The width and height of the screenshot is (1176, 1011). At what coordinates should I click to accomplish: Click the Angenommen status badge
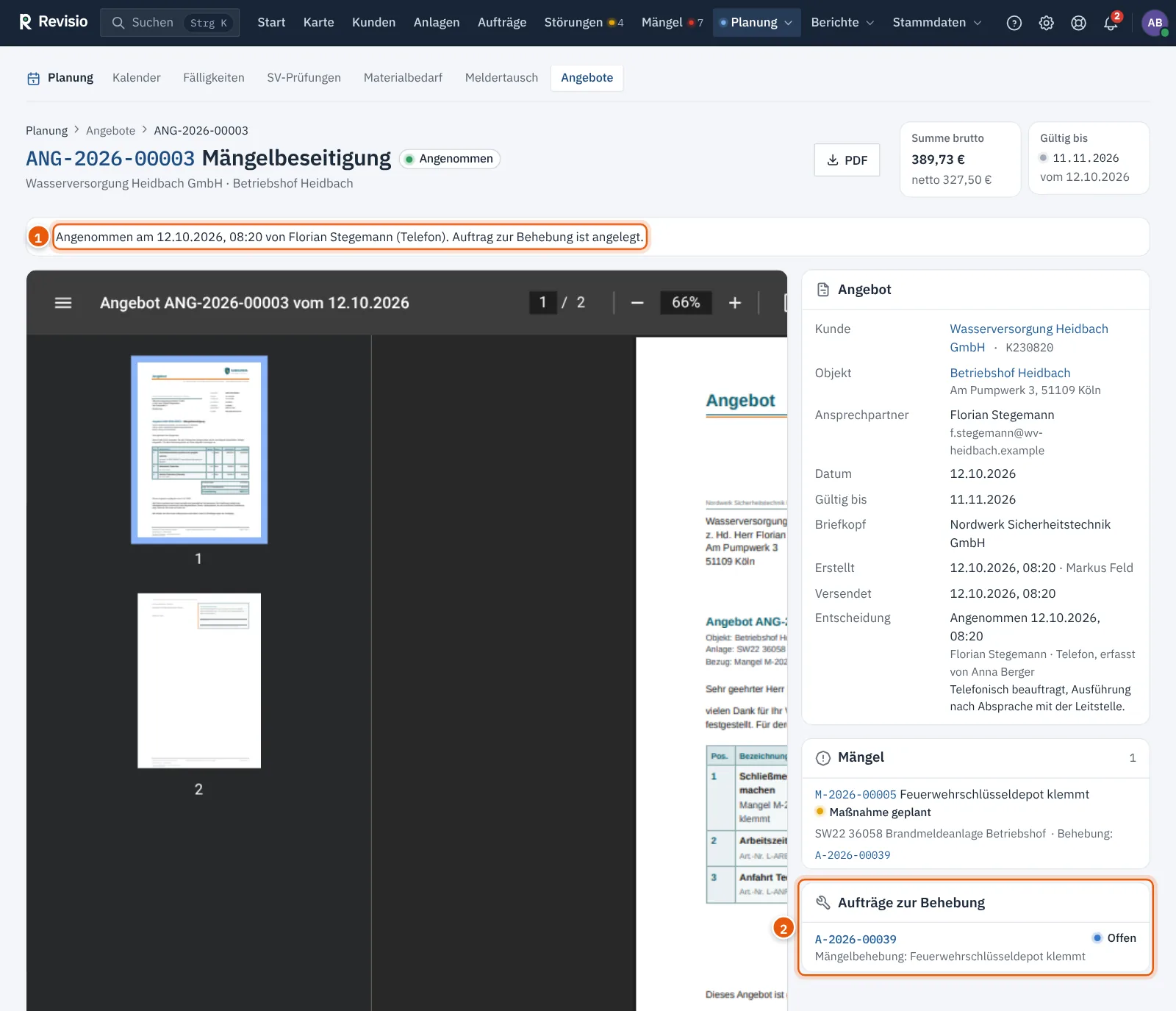pyautogui.click(x=450, y=159)
